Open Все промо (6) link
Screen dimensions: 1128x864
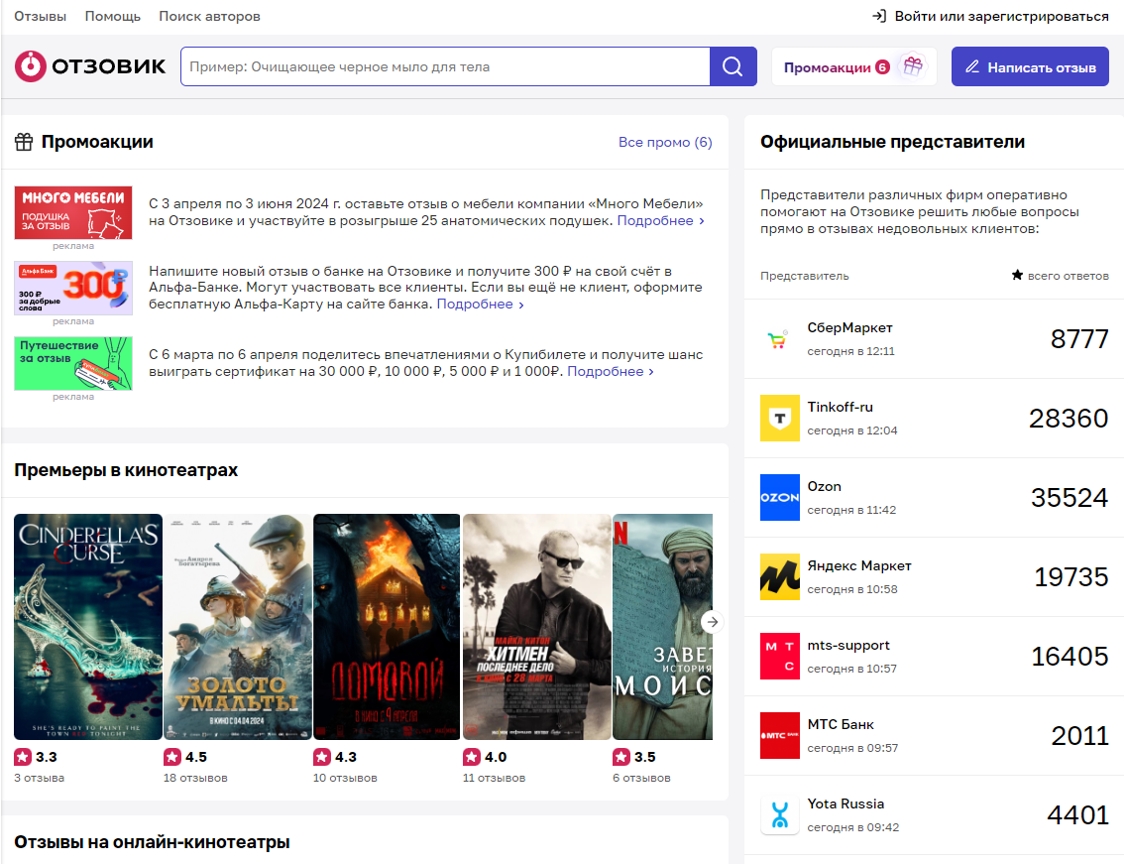(x=665, y=142)
